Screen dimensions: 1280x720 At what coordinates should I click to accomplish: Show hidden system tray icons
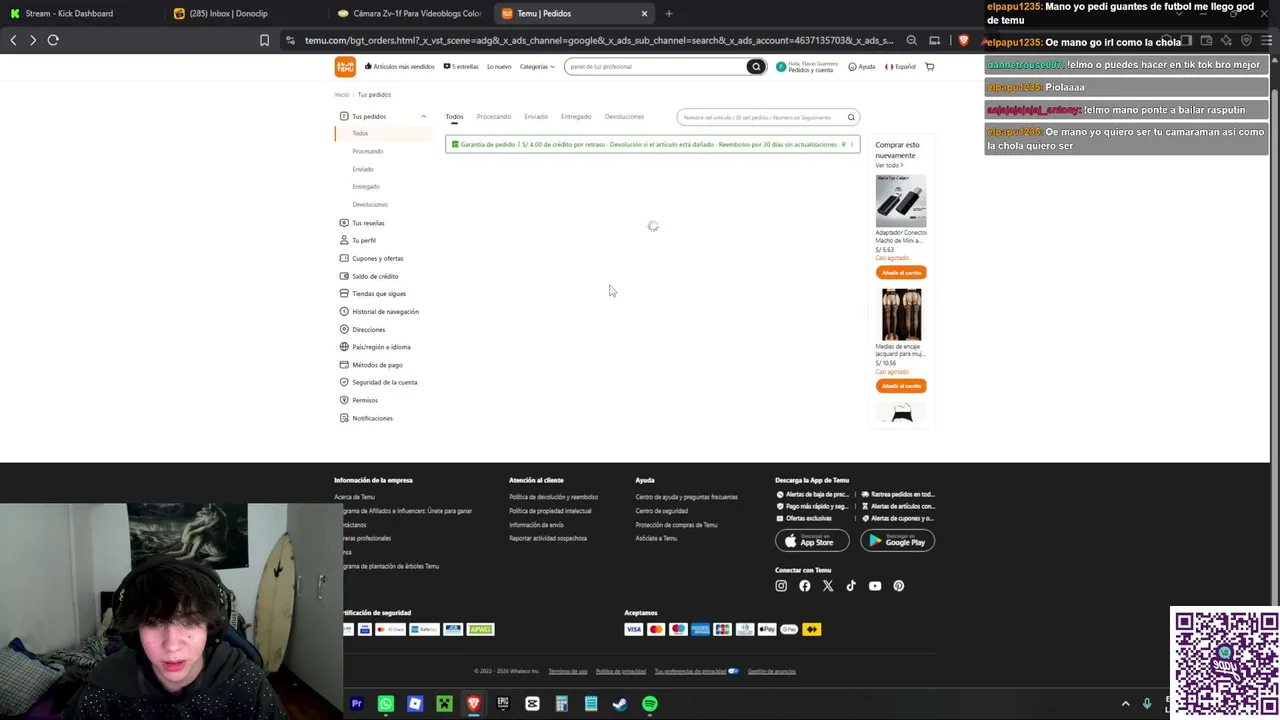point(1125,704)
